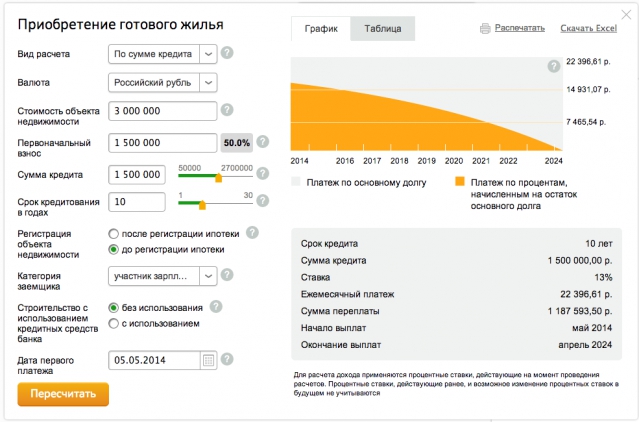The width and height of the screenshot is (639, 422).
Task: Click year 2024 label on chart axis
Action: 553,161
